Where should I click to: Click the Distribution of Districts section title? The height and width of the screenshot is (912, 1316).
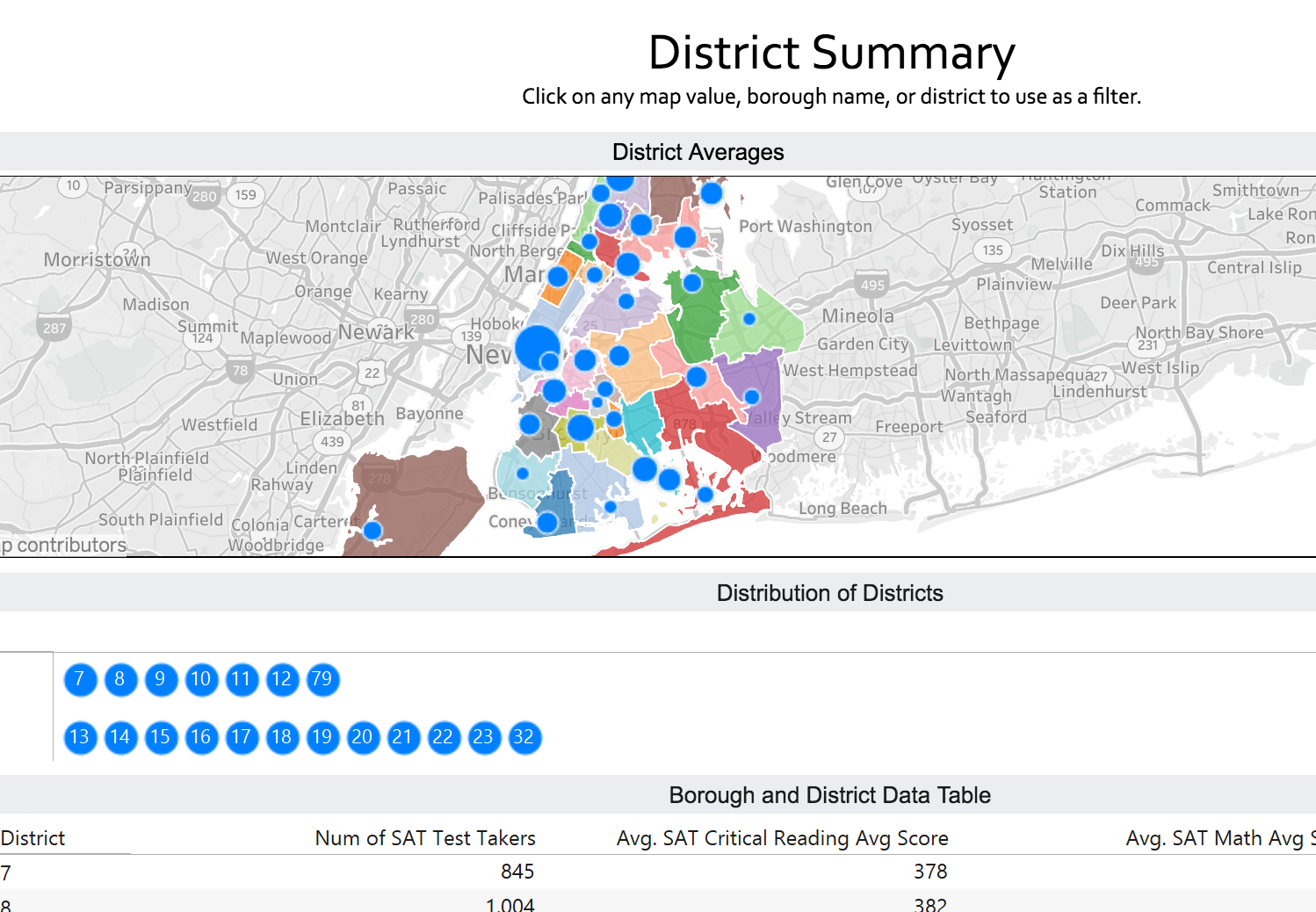click(x=829, y=593)
